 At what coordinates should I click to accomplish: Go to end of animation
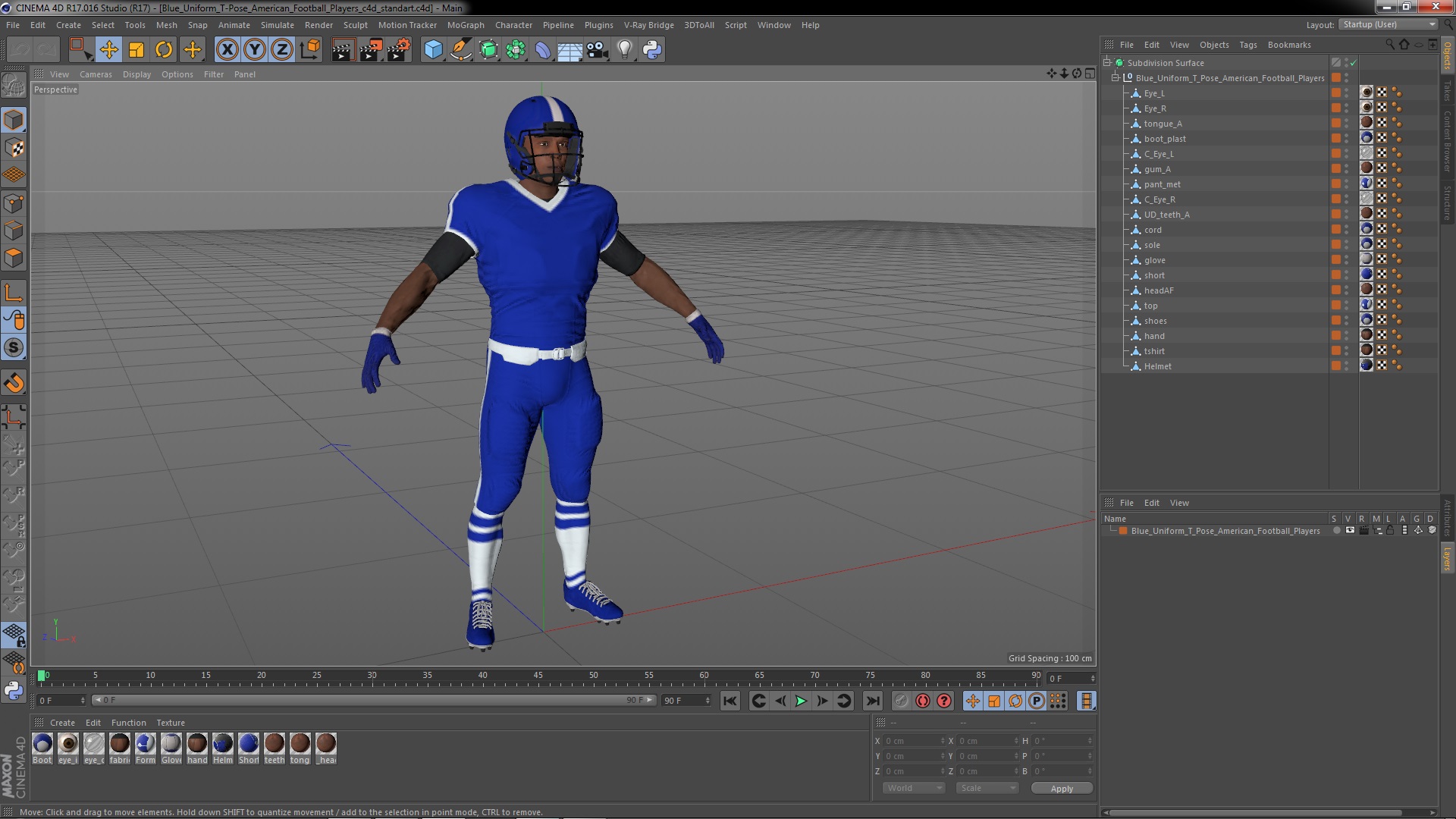[x=873, y=701]
